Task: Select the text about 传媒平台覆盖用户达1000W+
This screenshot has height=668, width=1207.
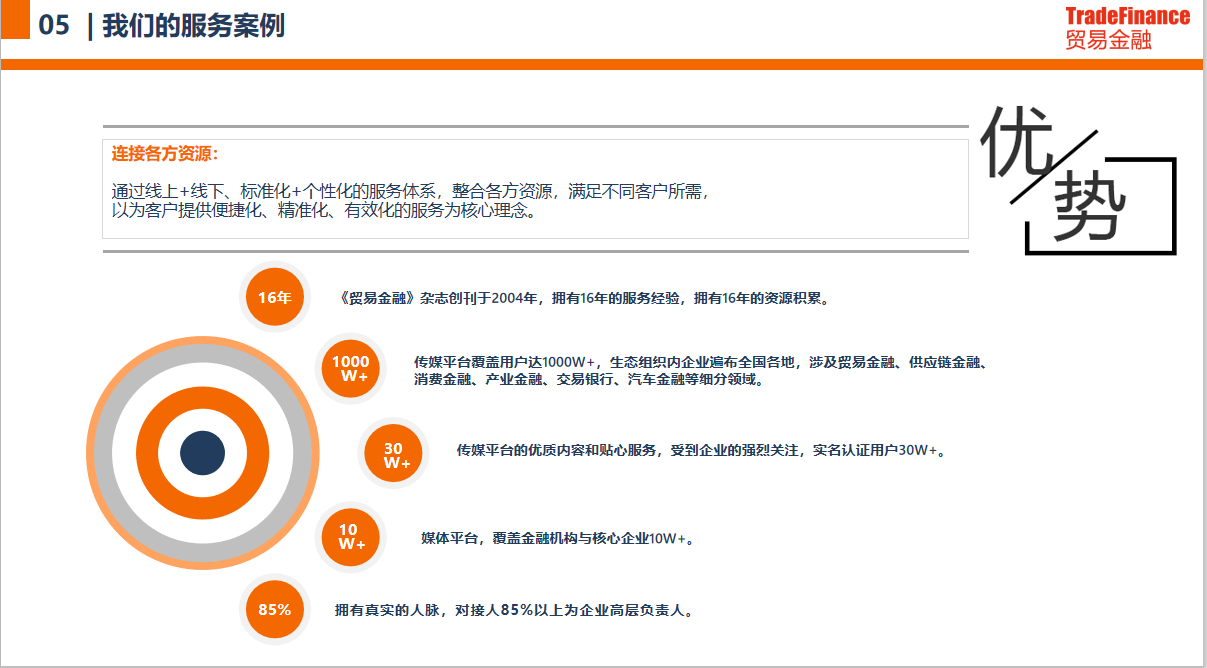Action: click(700, 370)
